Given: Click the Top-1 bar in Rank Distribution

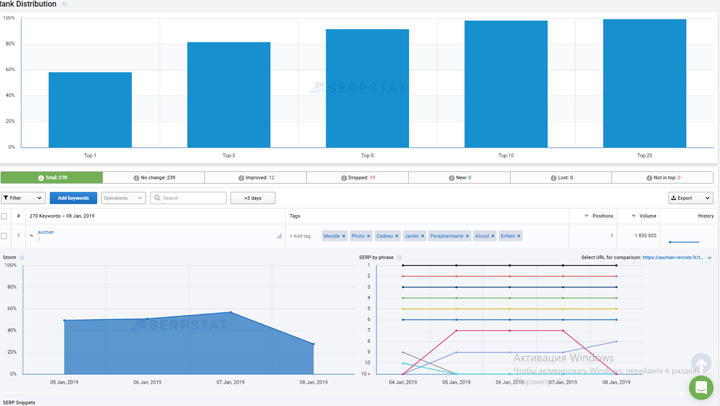Looking at the screenshot, I should point(90,110).
